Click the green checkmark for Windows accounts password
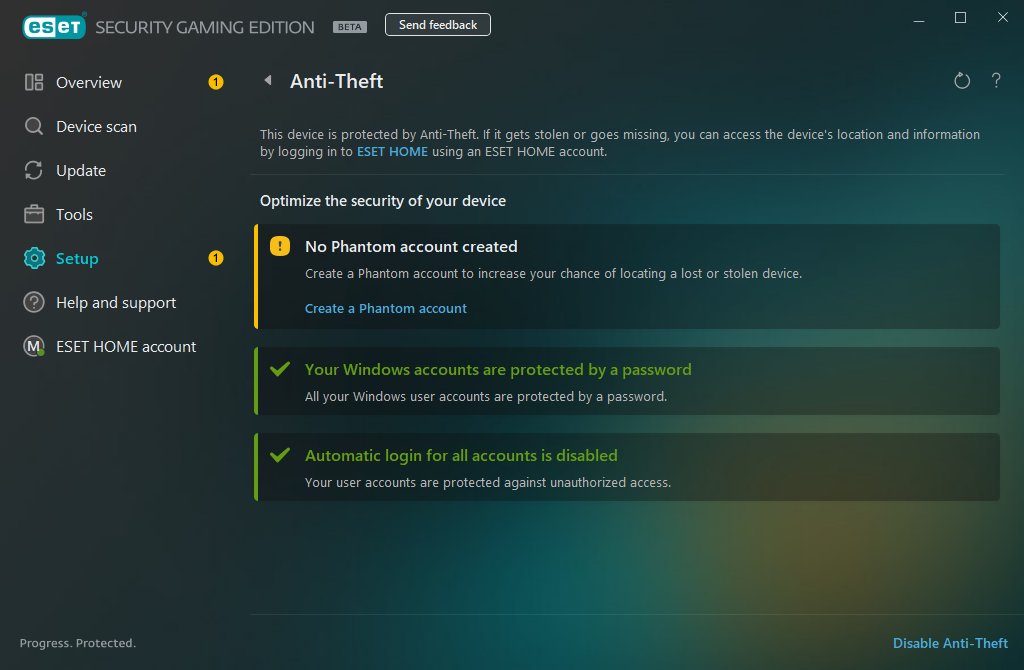This screenshot has width=1024, height=670. tap(280, 369)
